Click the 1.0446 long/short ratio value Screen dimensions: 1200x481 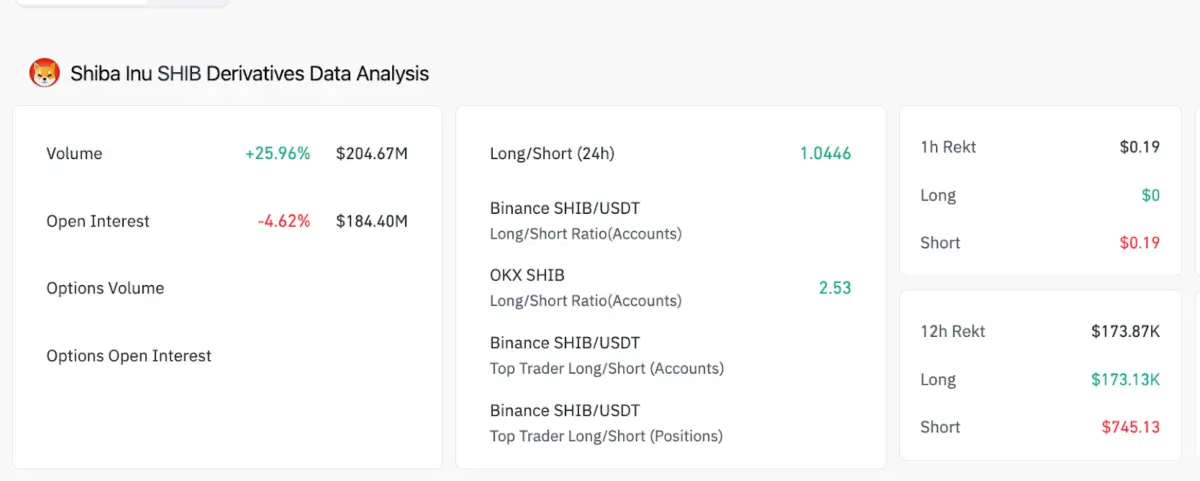pyautogui.click(x=825, y=153)
